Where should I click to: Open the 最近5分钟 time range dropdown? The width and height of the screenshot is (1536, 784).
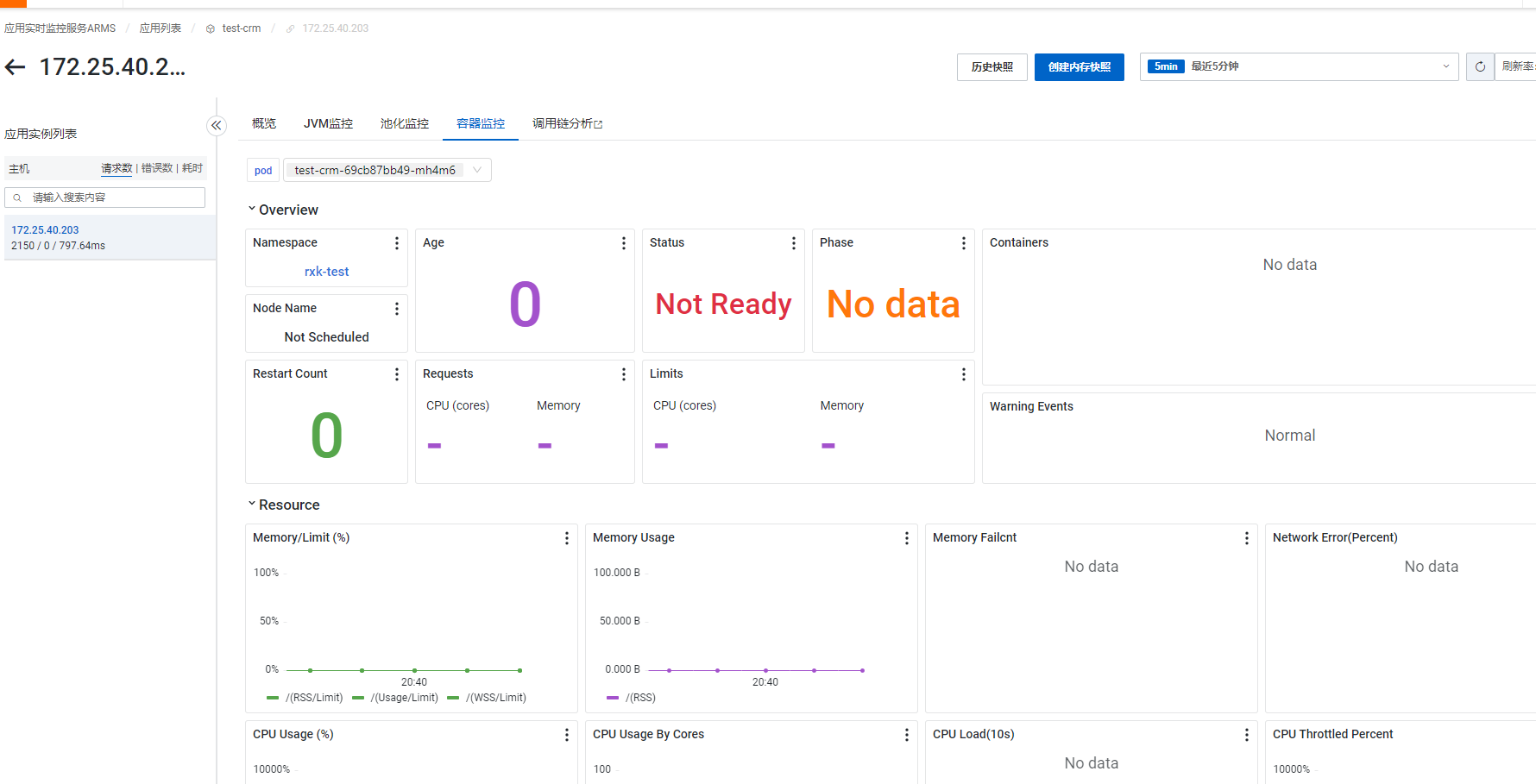tap(1299, 66)
